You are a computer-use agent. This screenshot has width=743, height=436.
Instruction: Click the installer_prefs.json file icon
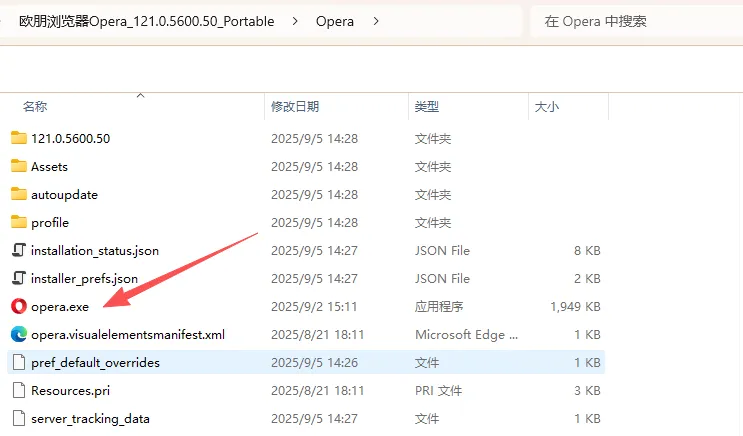(x=18, y=278)
